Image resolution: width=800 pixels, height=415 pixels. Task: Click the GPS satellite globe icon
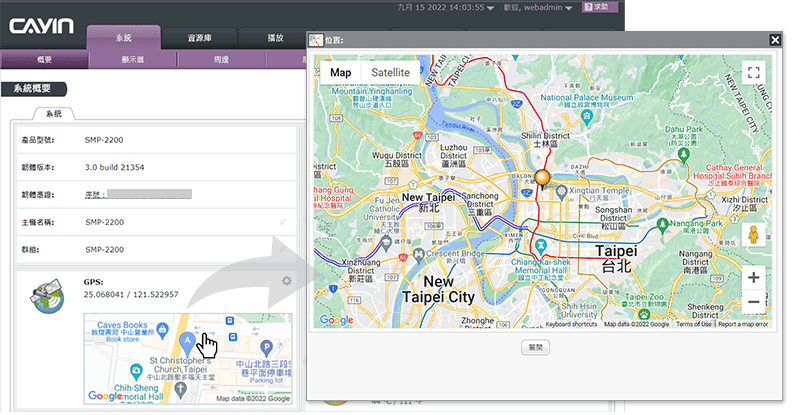47,296
